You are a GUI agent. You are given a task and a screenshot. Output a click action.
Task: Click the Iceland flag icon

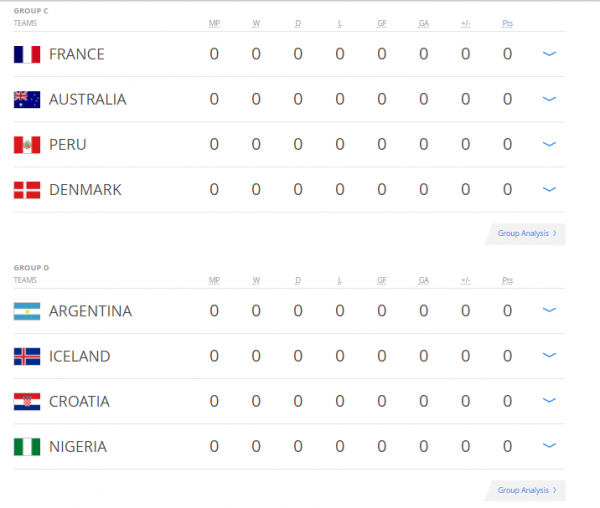26,356
